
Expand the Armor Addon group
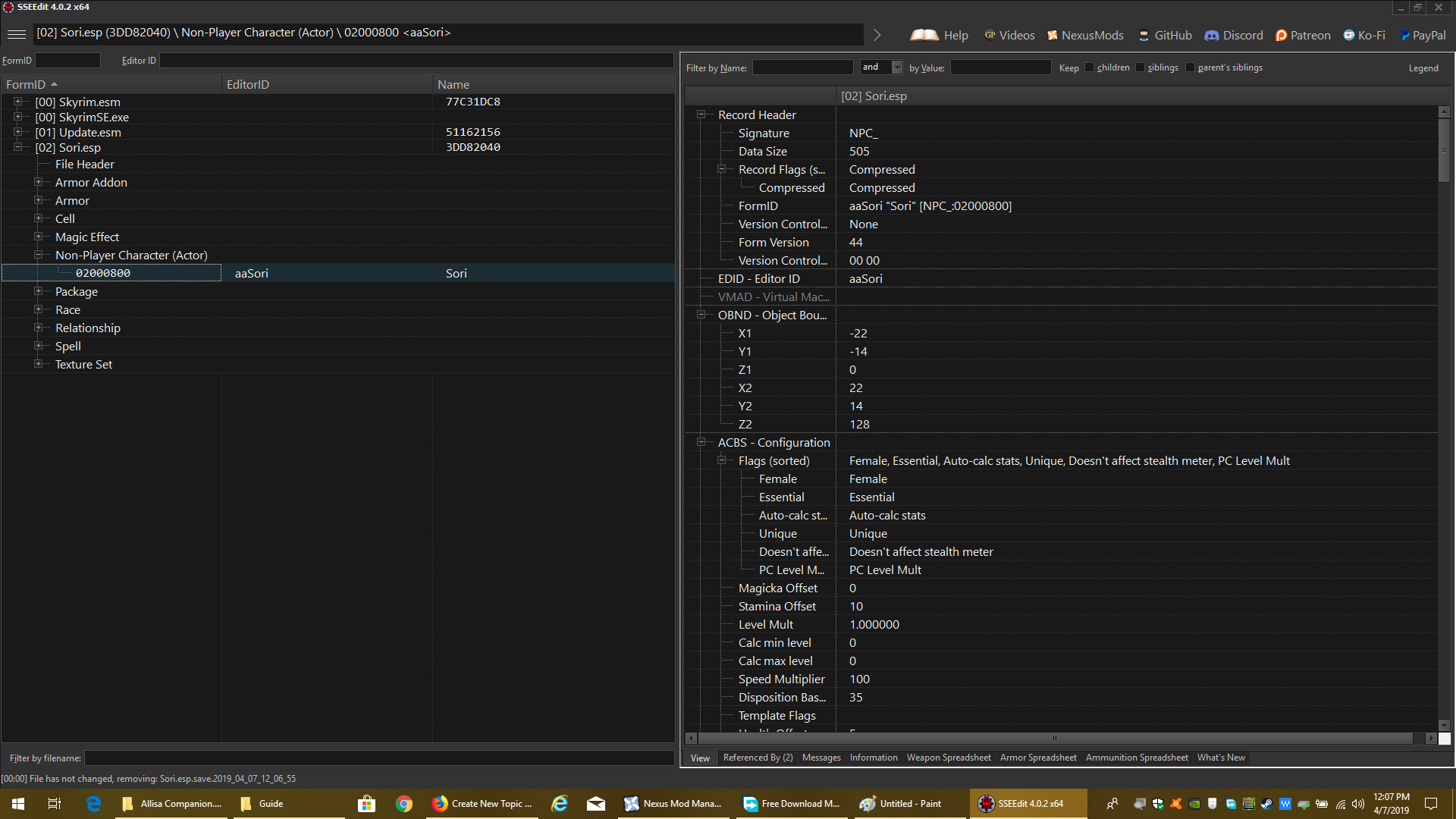[38, 182]
